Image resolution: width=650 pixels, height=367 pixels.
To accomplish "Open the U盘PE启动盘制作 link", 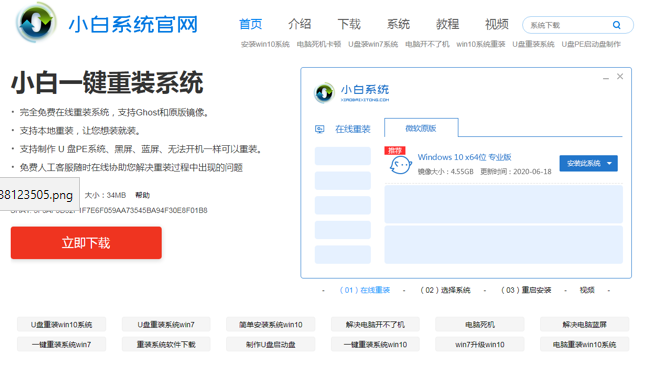I will coord(591,44).
